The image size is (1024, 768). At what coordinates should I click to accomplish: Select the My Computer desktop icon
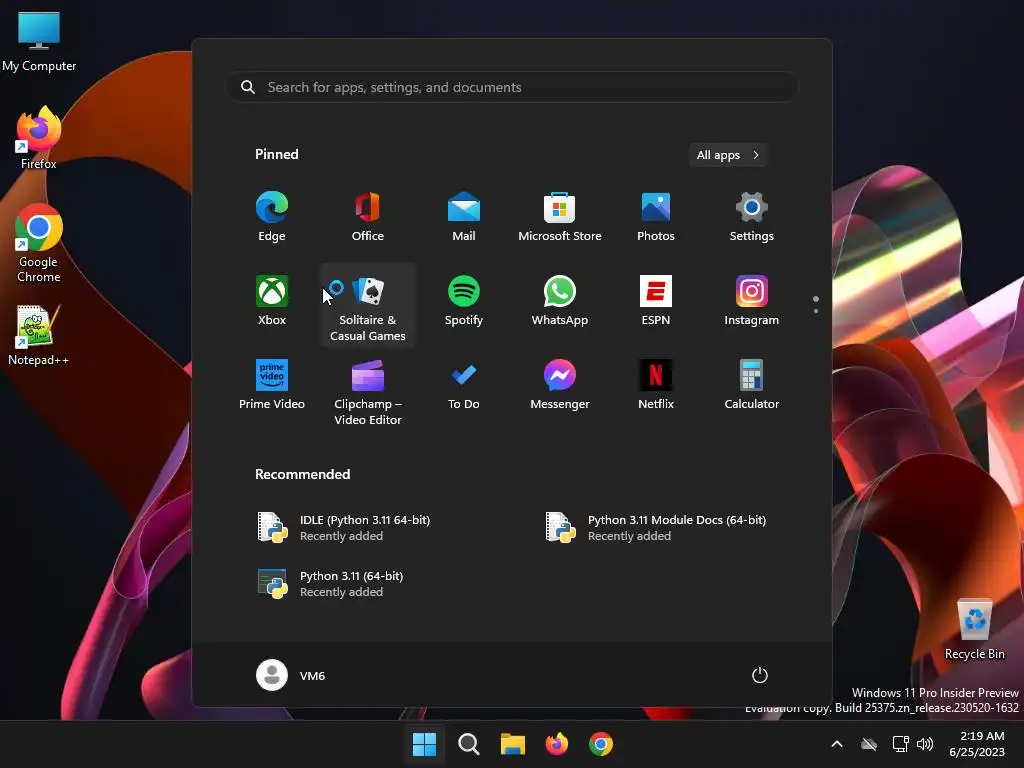39,42
